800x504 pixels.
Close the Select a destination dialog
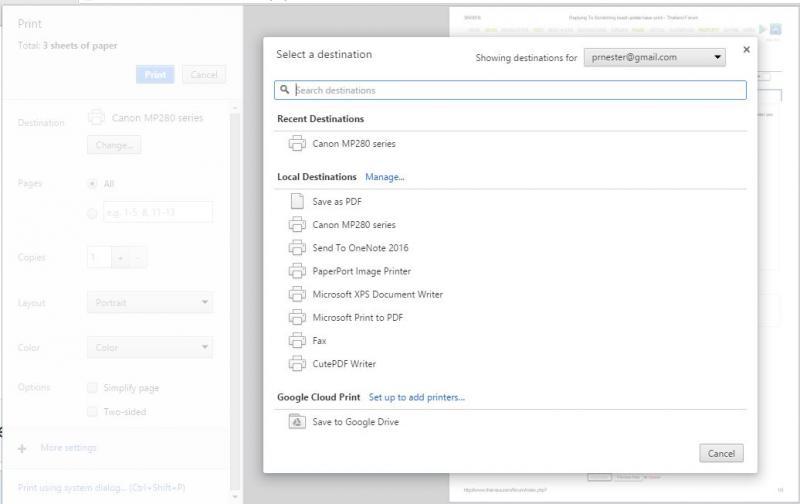[746, 49]
